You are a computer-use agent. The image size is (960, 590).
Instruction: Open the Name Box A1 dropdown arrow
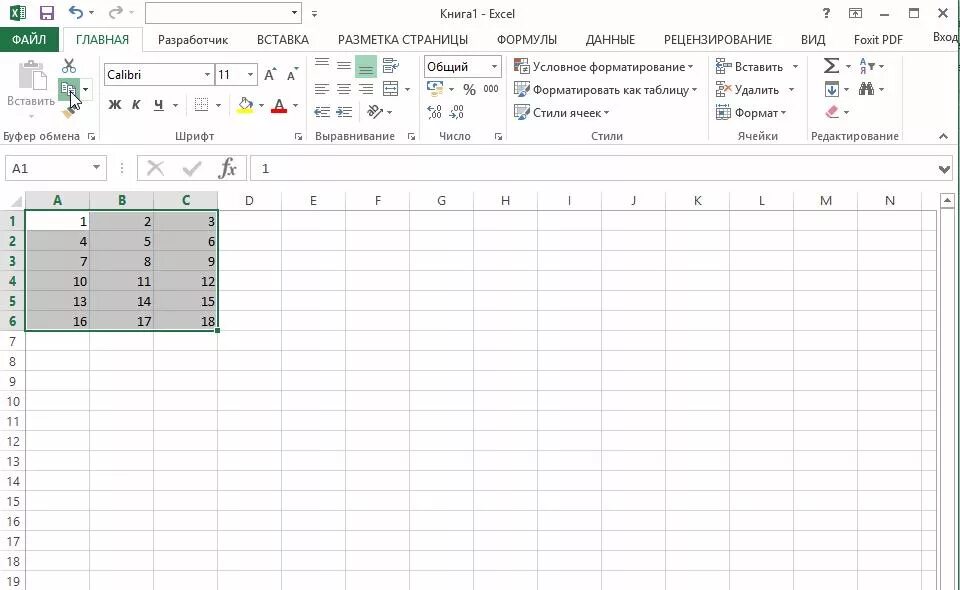(96, 168)
